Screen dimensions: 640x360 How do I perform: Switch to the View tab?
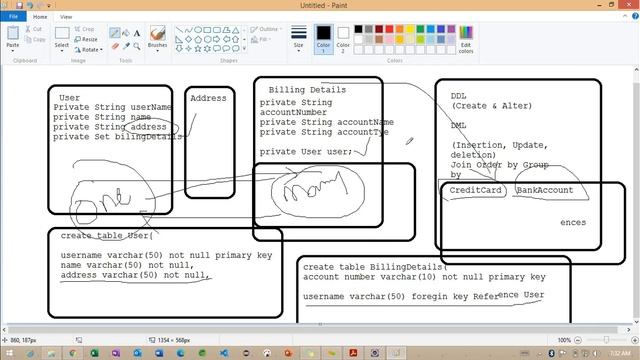(x=66, y=17)
